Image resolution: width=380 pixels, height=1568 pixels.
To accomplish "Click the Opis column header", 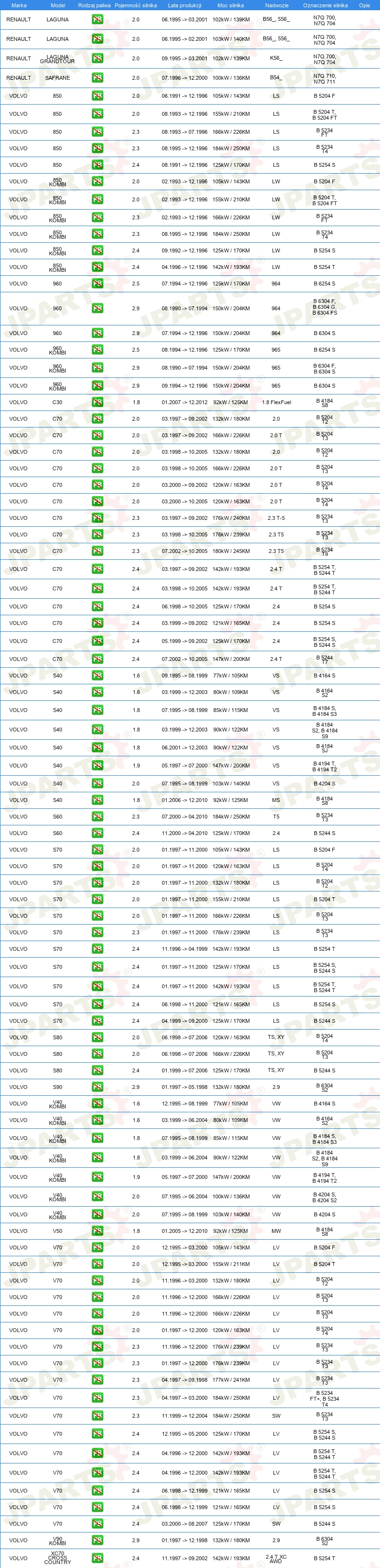I will click(364, 5).
